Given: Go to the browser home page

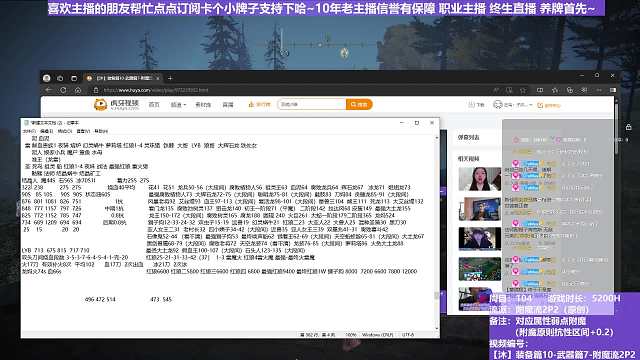Looking at the screenshot, I should point(78,90).
